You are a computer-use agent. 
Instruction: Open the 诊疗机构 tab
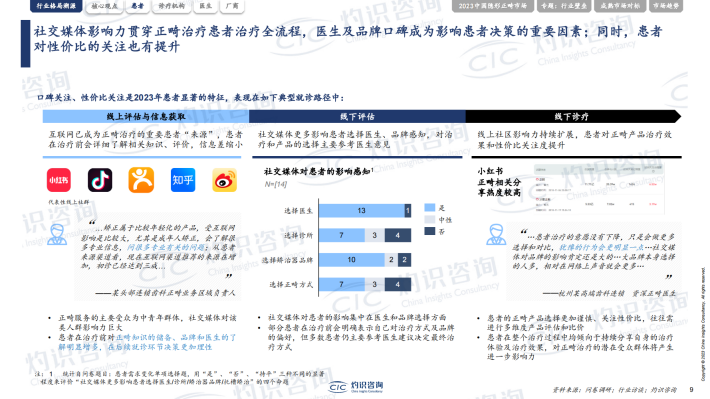point(172,6)
